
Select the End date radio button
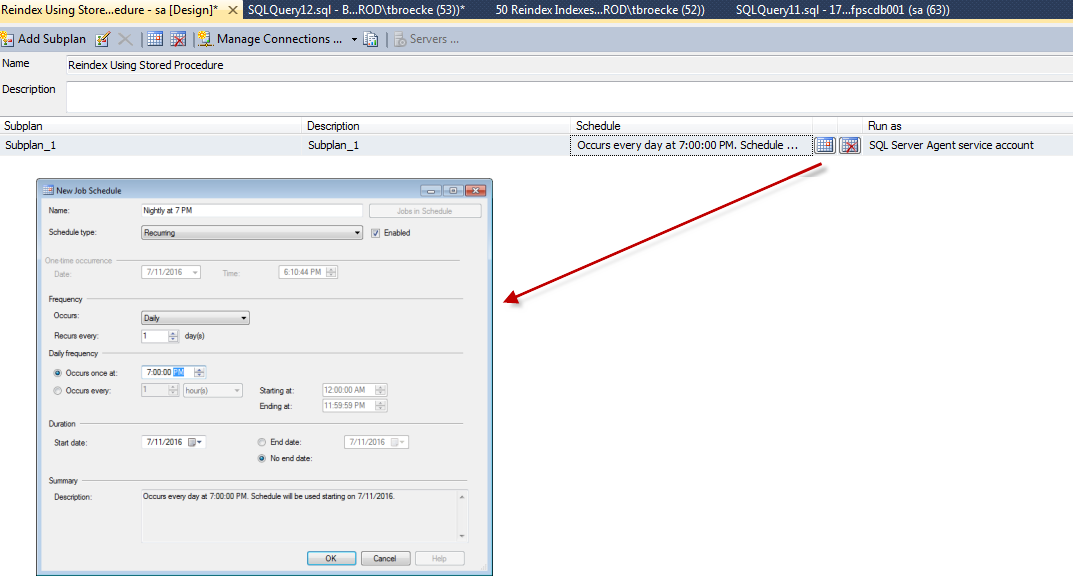click(x=262, y=442)
